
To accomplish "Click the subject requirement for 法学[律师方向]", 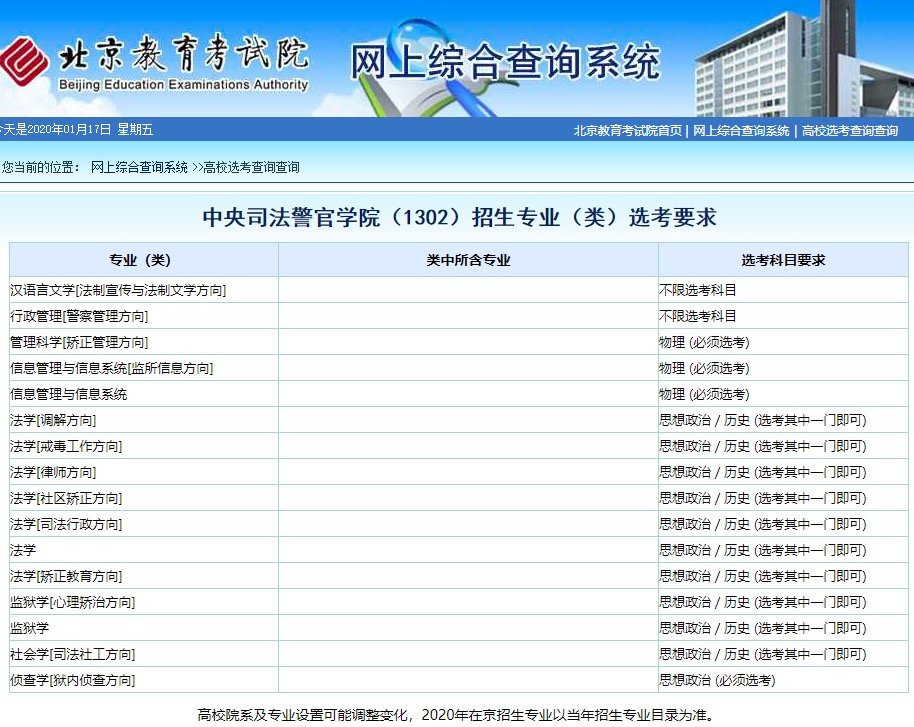I will [x=763, y=472].
